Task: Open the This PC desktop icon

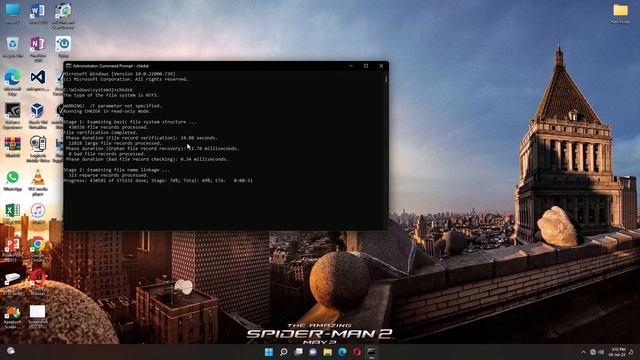Action: (13, 13)
